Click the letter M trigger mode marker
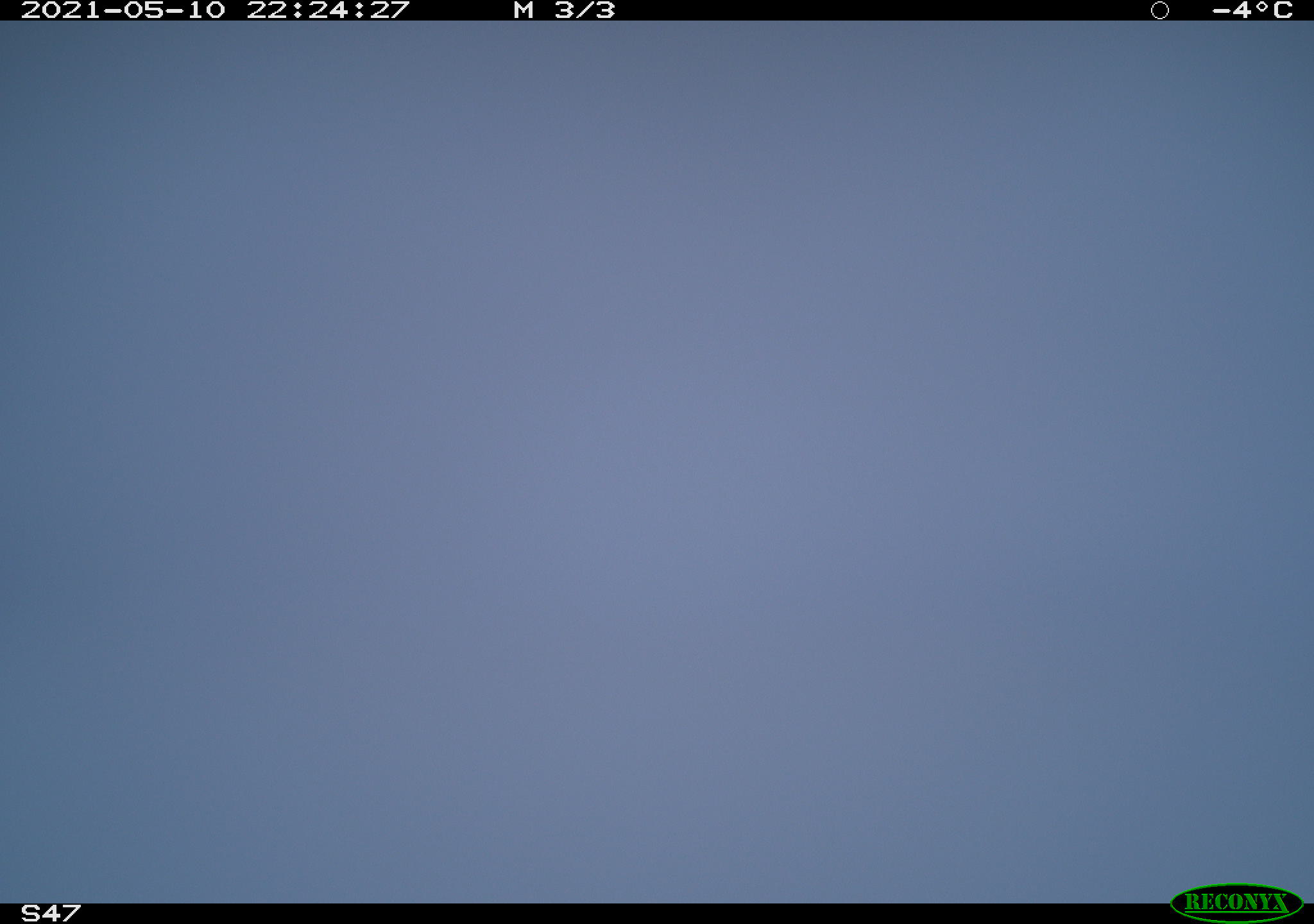This screenshot has width=1314, height=924. point(524,10)
